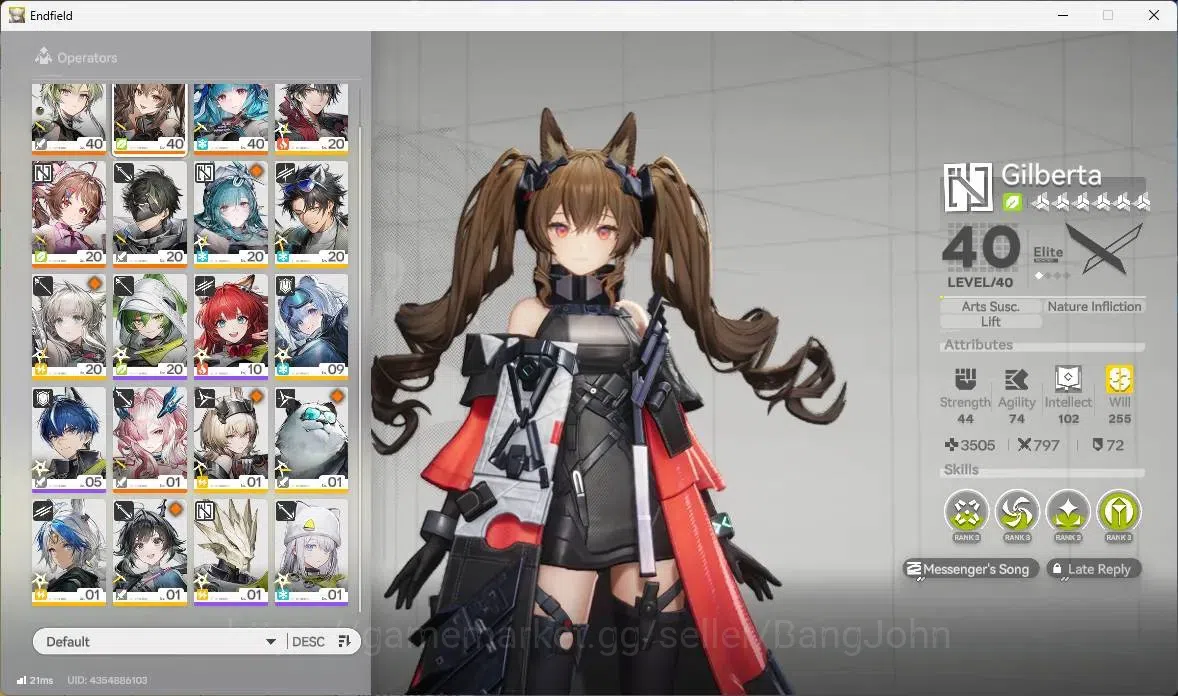
Task: Click the green Nature element leaf icon
Action: [x=1012, y=201]
